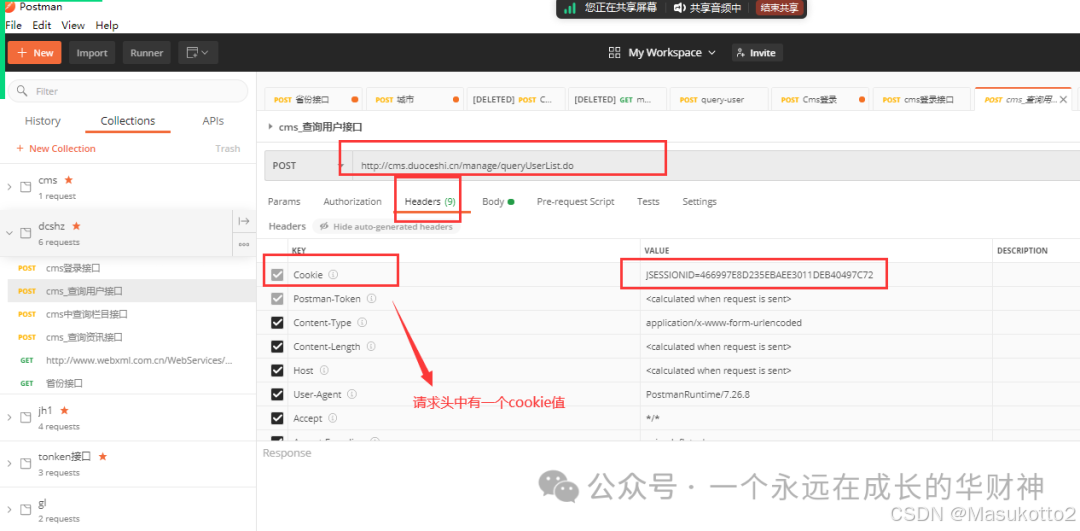Open the POST method dropdown
Viewport: 1080px width, 531px height.
coord(308,166)
